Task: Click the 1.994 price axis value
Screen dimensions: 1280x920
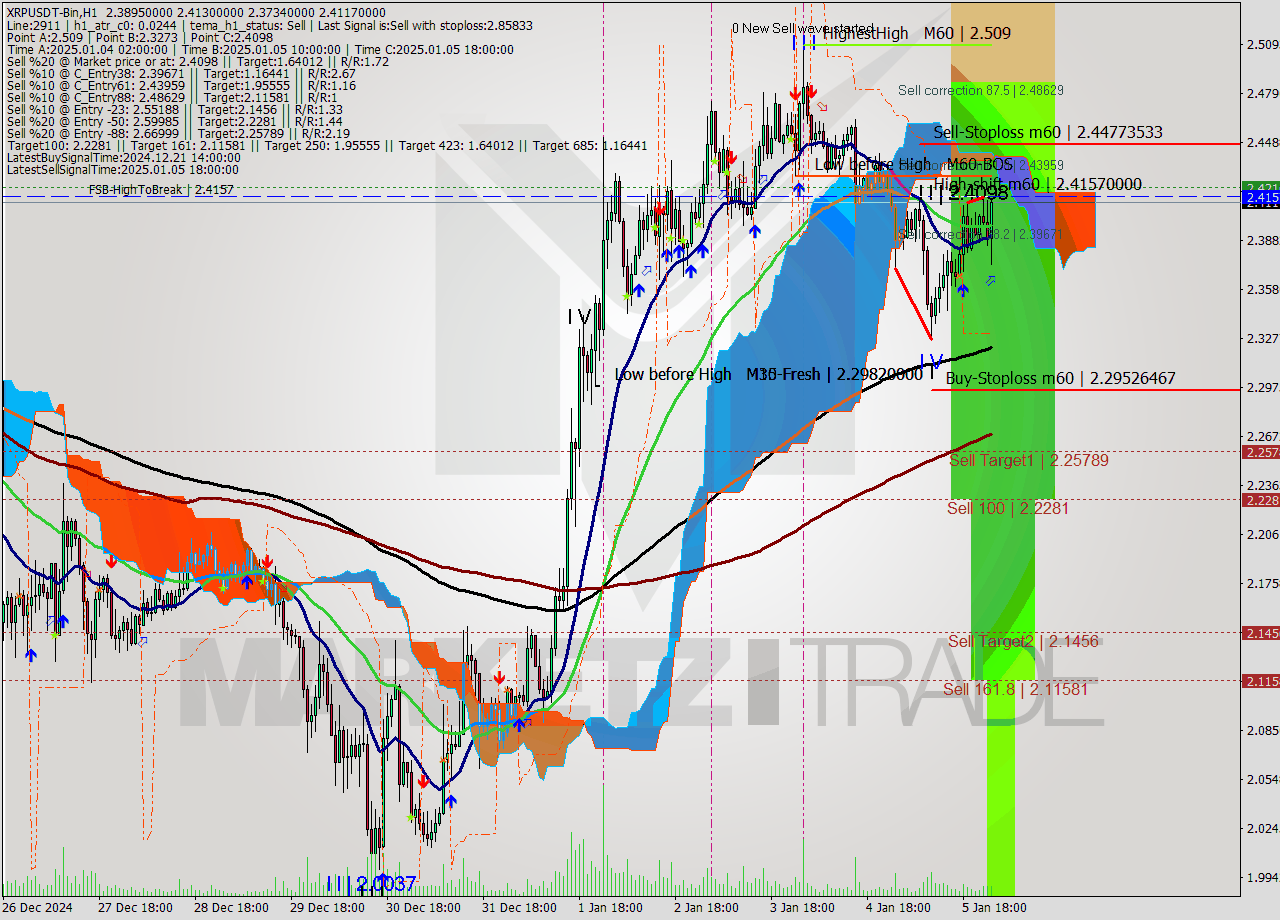Action: click(x=1262, y=877)
